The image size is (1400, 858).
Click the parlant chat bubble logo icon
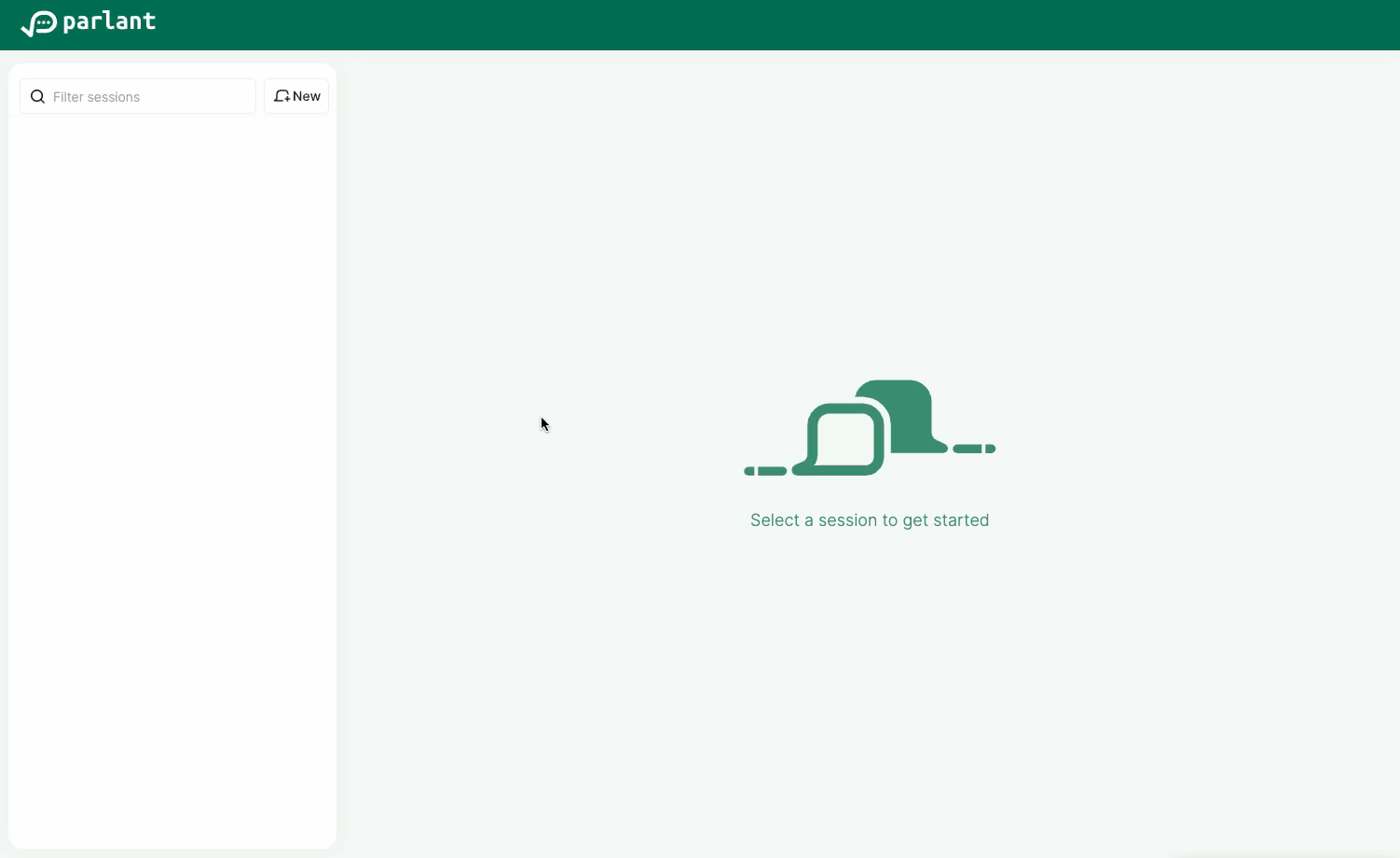coord(39,23)
